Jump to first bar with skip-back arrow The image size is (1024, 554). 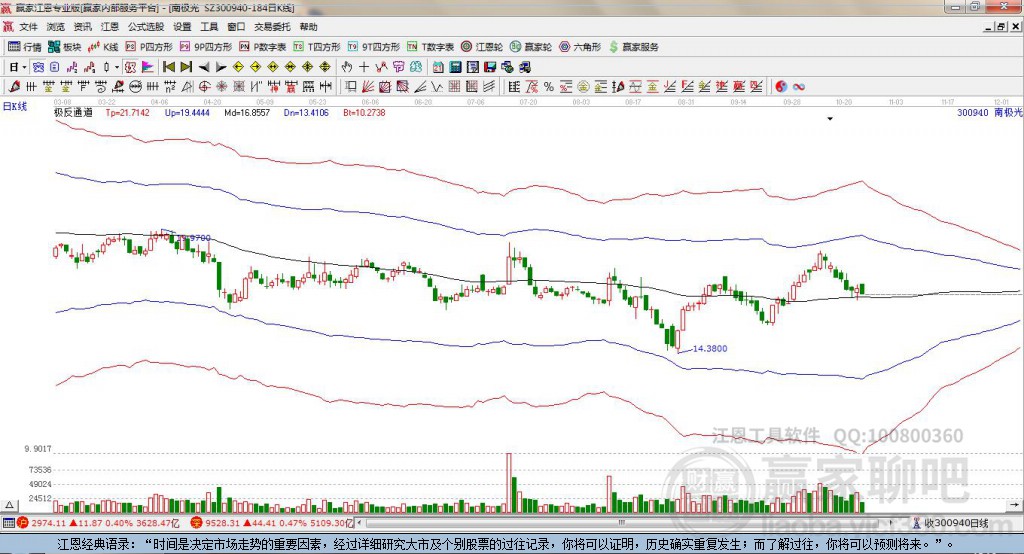169,67
